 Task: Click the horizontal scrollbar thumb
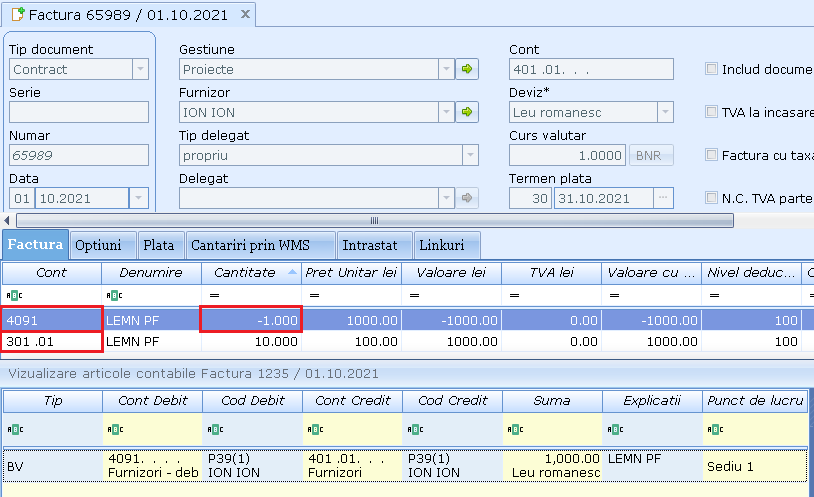(x=374, y=220)
